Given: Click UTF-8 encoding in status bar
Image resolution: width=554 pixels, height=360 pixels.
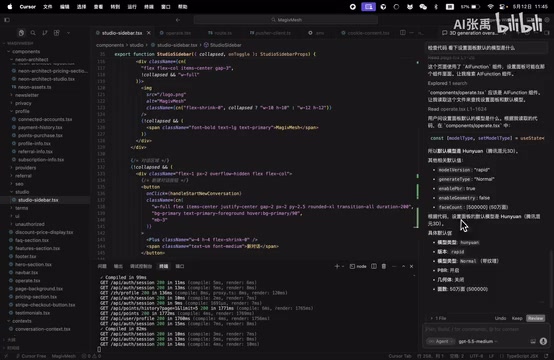Looking at the screenshot, I should tap(476, 356).
